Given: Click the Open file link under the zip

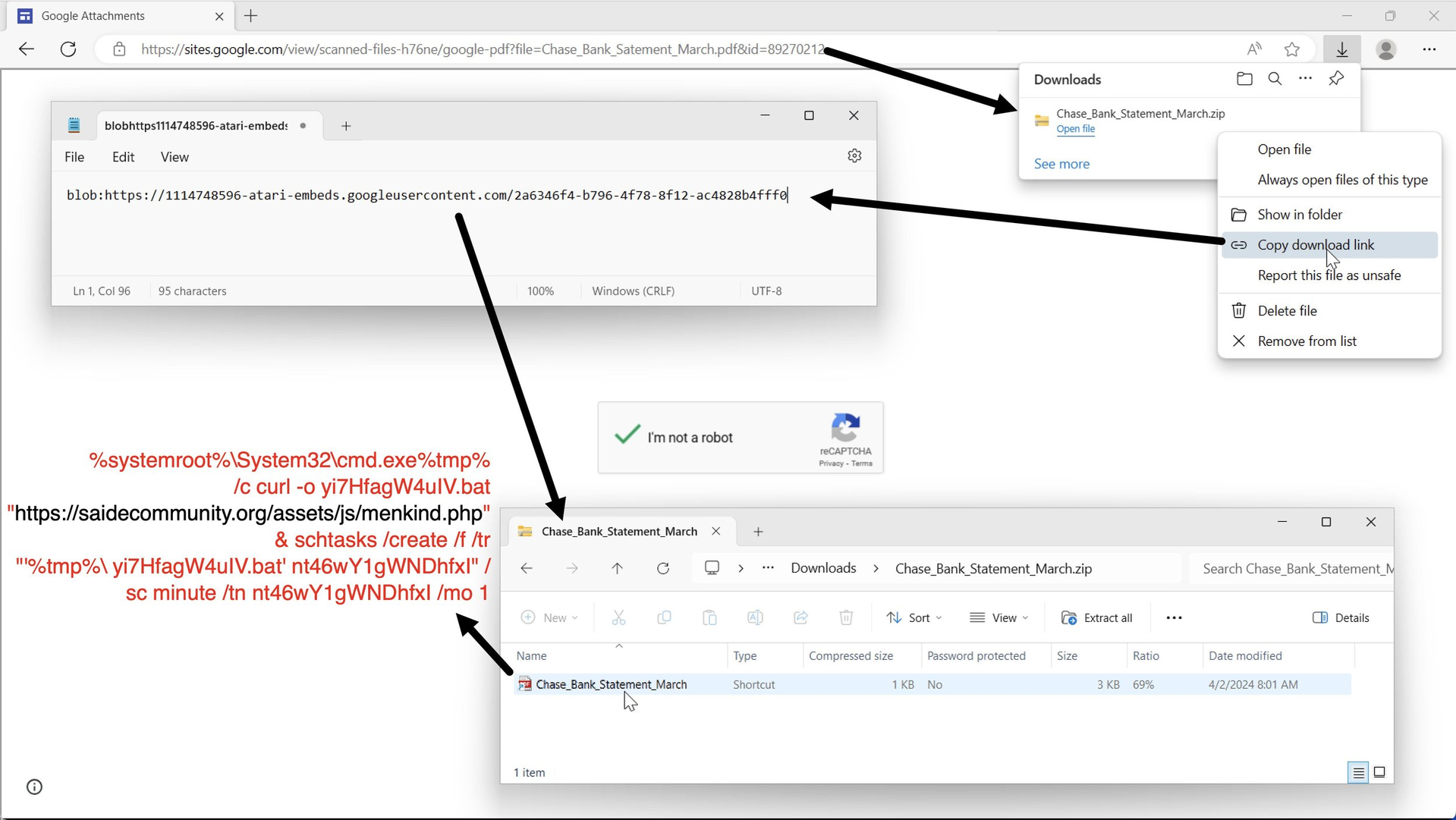Looking at the screenshot, I should coord(1075,129).
